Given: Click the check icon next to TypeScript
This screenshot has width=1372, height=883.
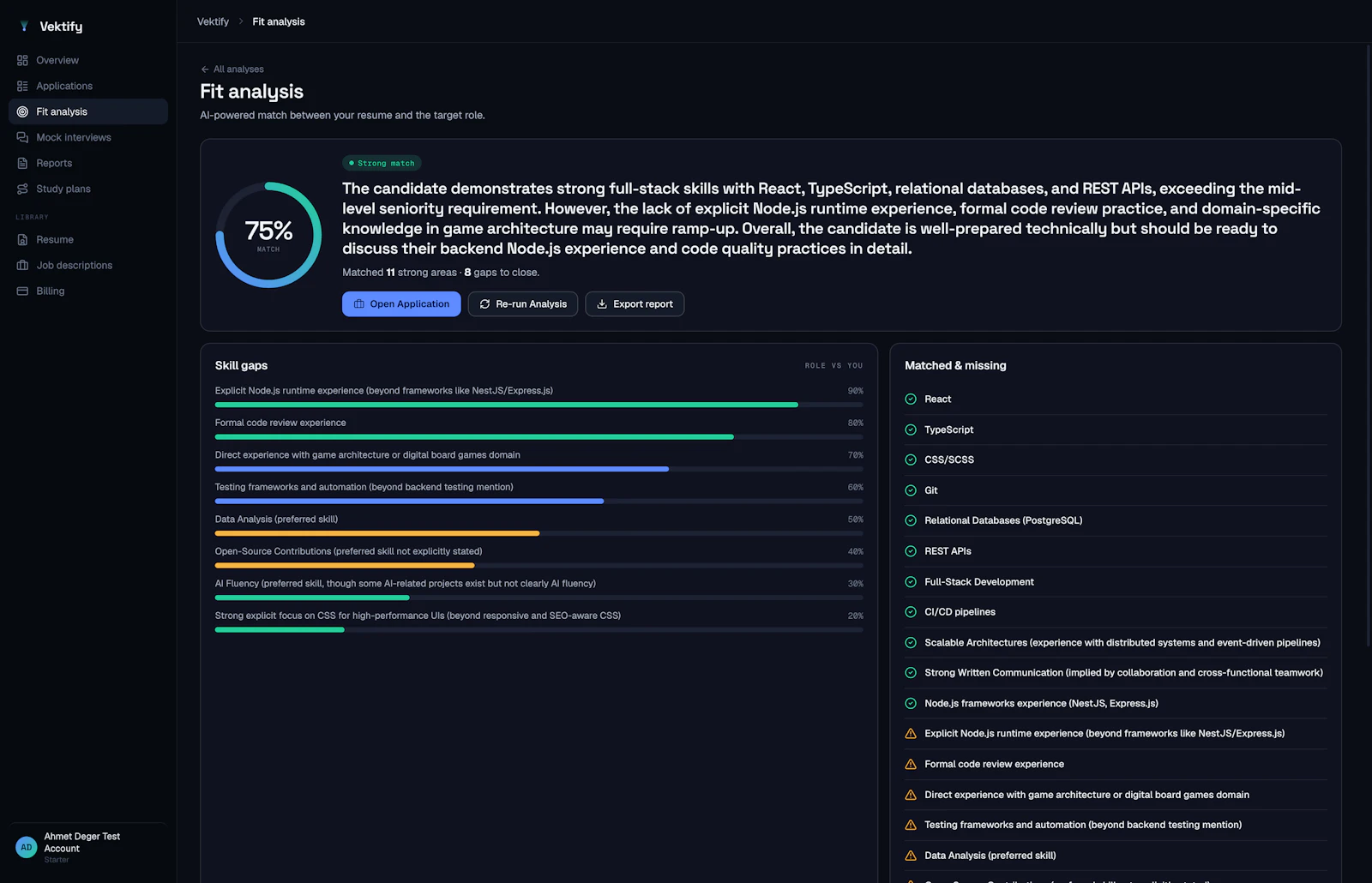Looking at the screenshot, I should (911, 429).
